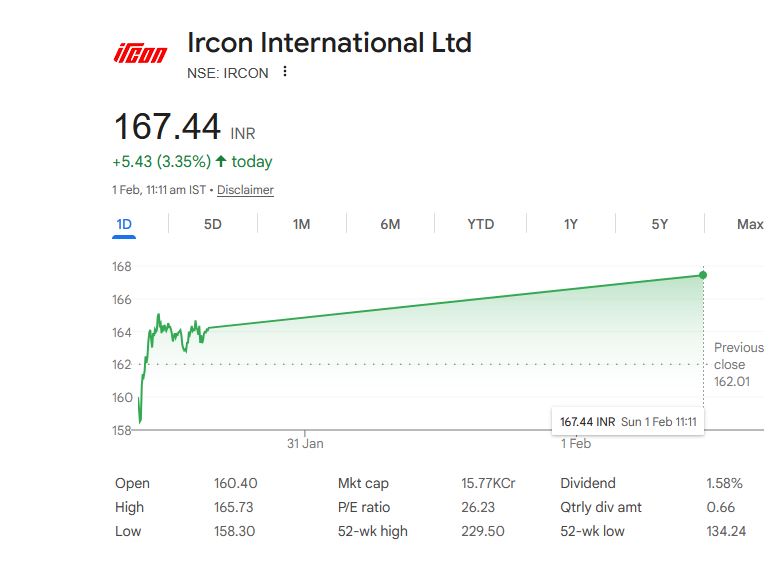Image resolution: width=779 pixels, height=579 pixels.
Task: Switch to the 5D chart tab
Action: [x=212, y=224]
